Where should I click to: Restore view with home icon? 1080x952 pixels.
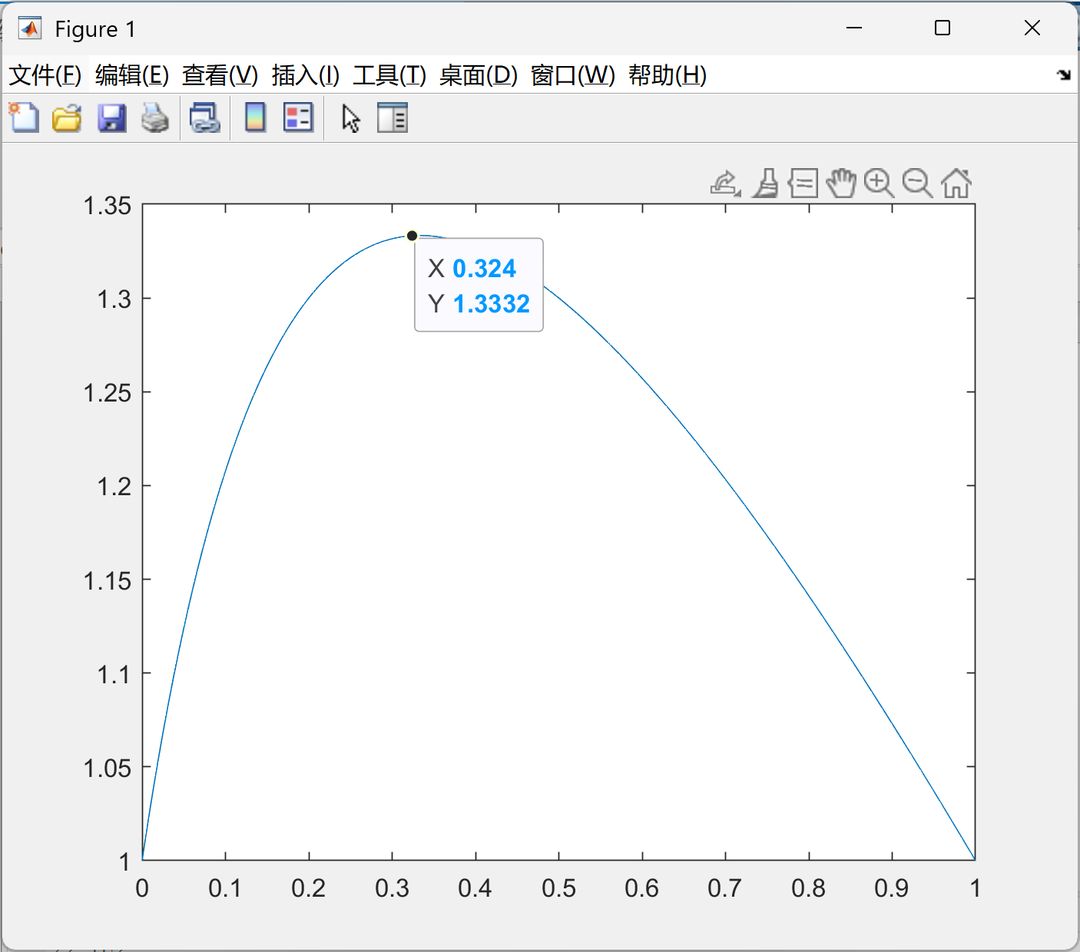[x=956, y=184]
